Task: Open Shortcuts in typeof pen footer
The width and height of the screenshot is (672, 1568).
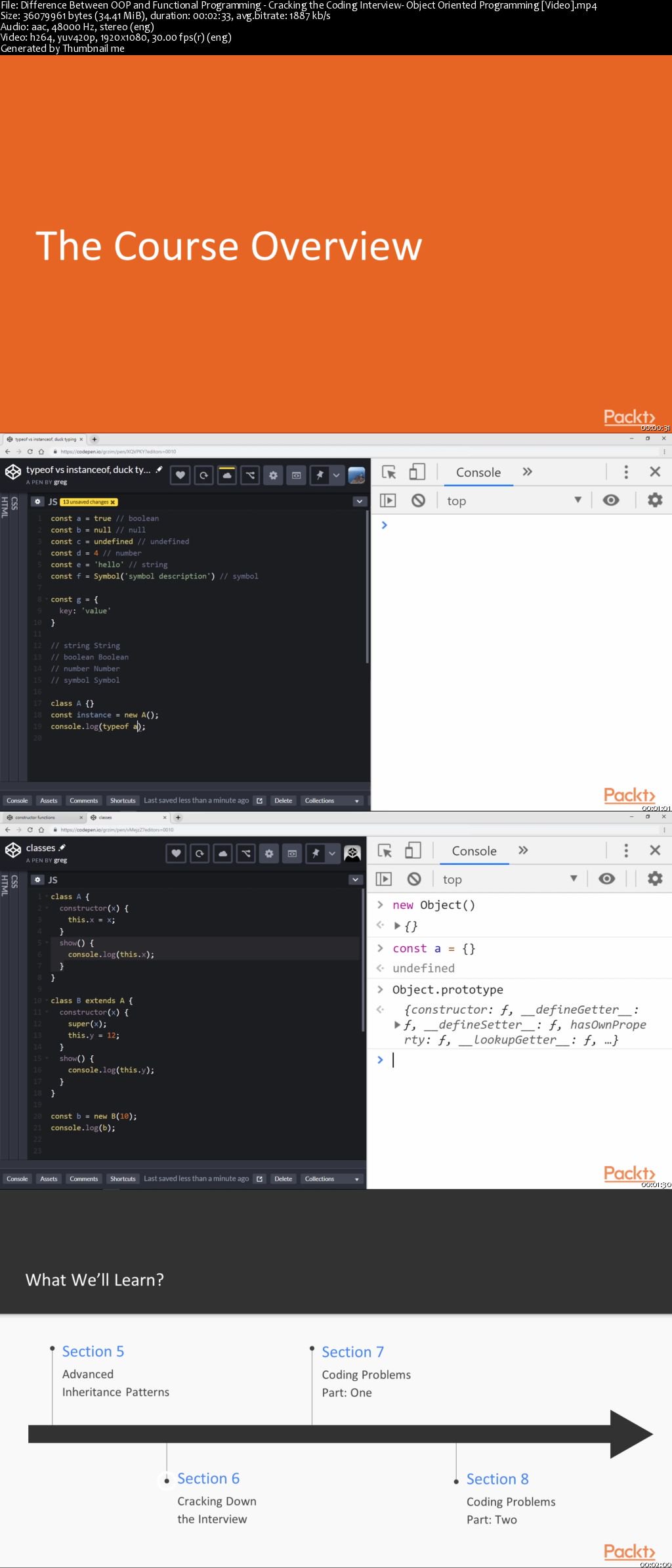Action: [x=123, y=800]
